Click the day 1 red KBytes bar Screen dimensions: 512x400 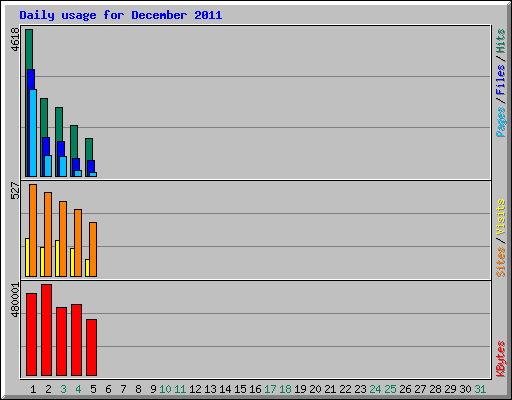tap(31, 334)
